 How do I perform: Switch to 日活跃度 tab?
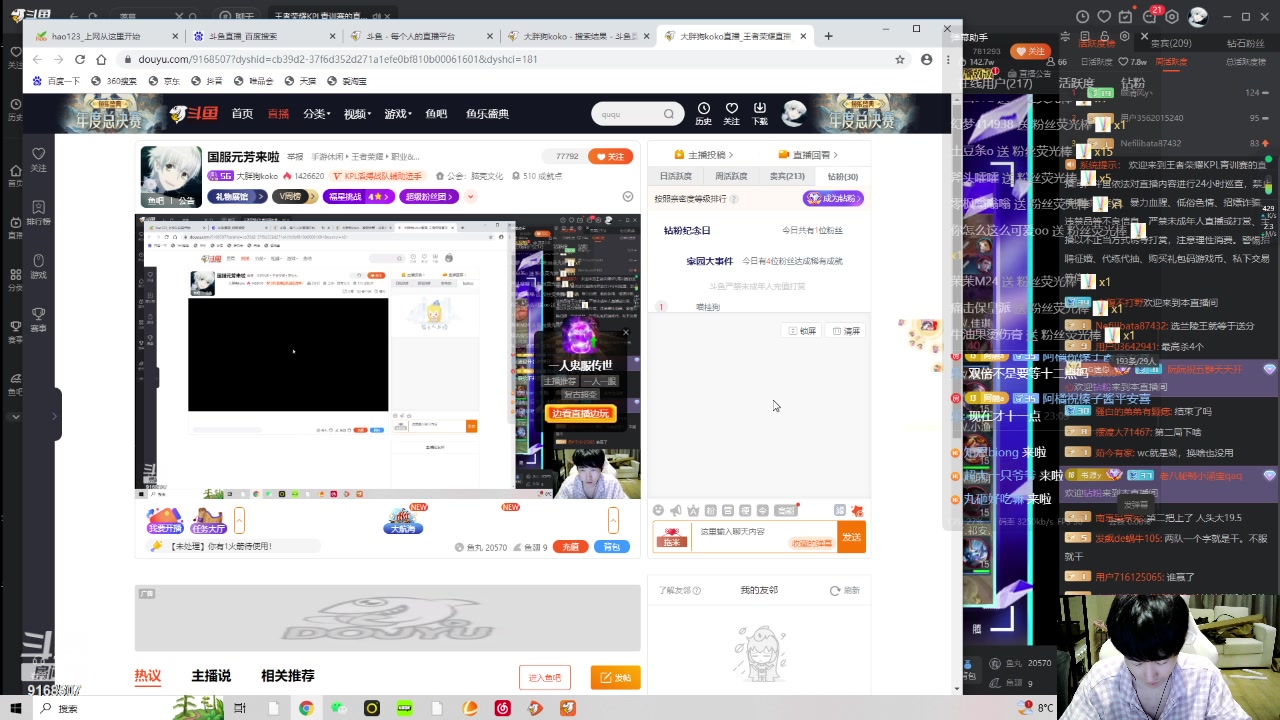[675, 176]
